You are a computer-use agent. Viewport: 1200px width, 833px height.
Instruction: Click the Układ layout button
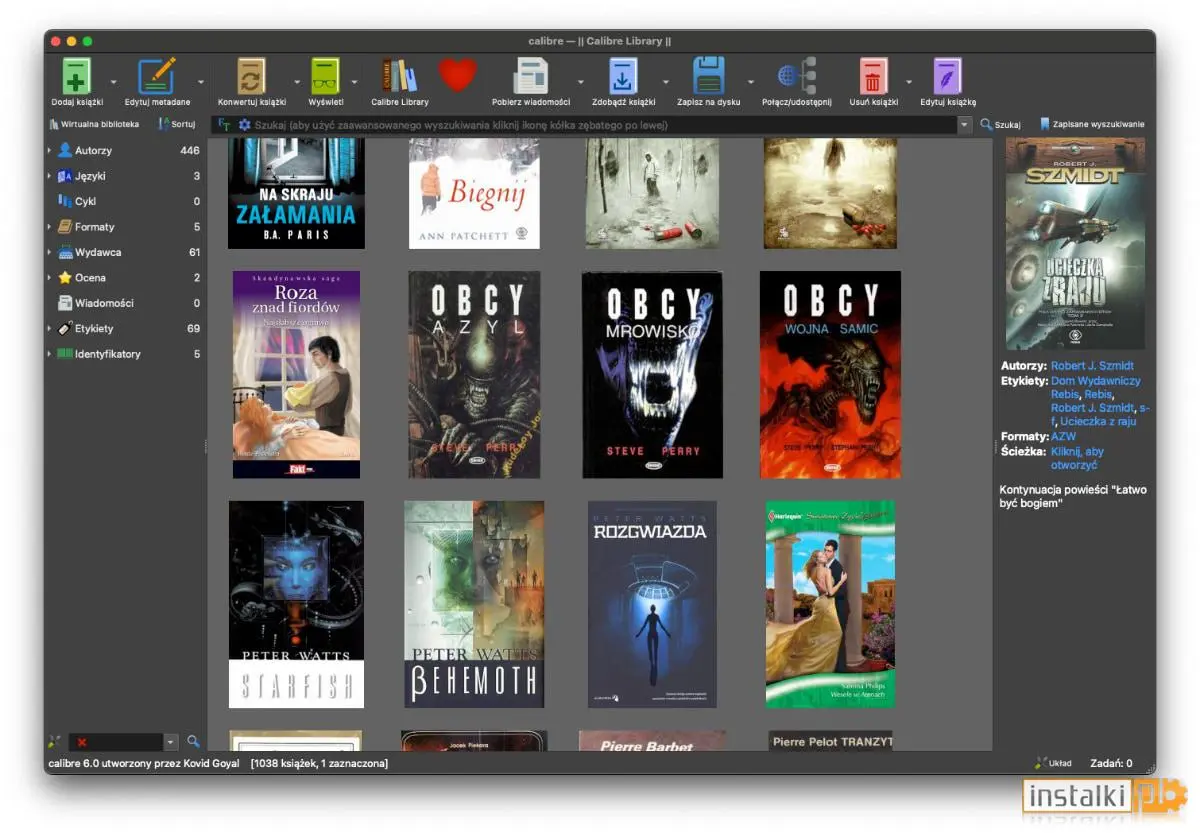tap(1053, 763)
